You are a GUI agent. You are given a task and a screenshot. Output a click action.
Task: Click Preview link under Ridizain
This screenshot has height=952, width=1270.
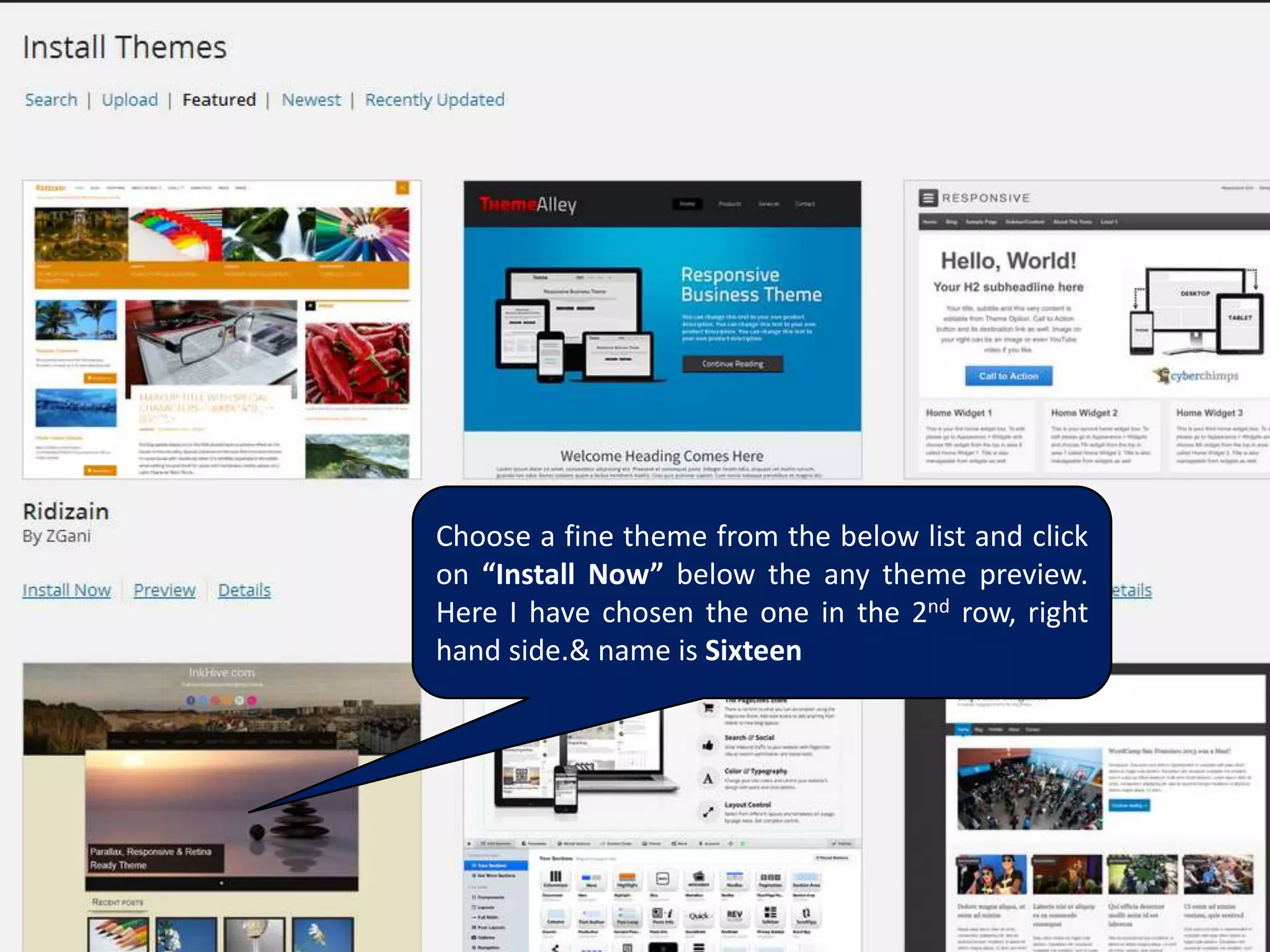pyautogui.click(x=164, y=590)
